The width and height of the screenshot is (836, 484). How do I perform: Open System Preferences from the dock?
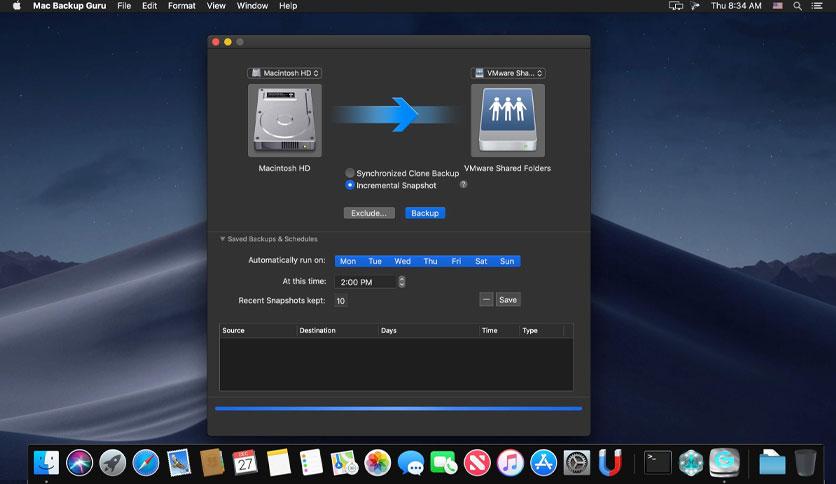(577, 462)
